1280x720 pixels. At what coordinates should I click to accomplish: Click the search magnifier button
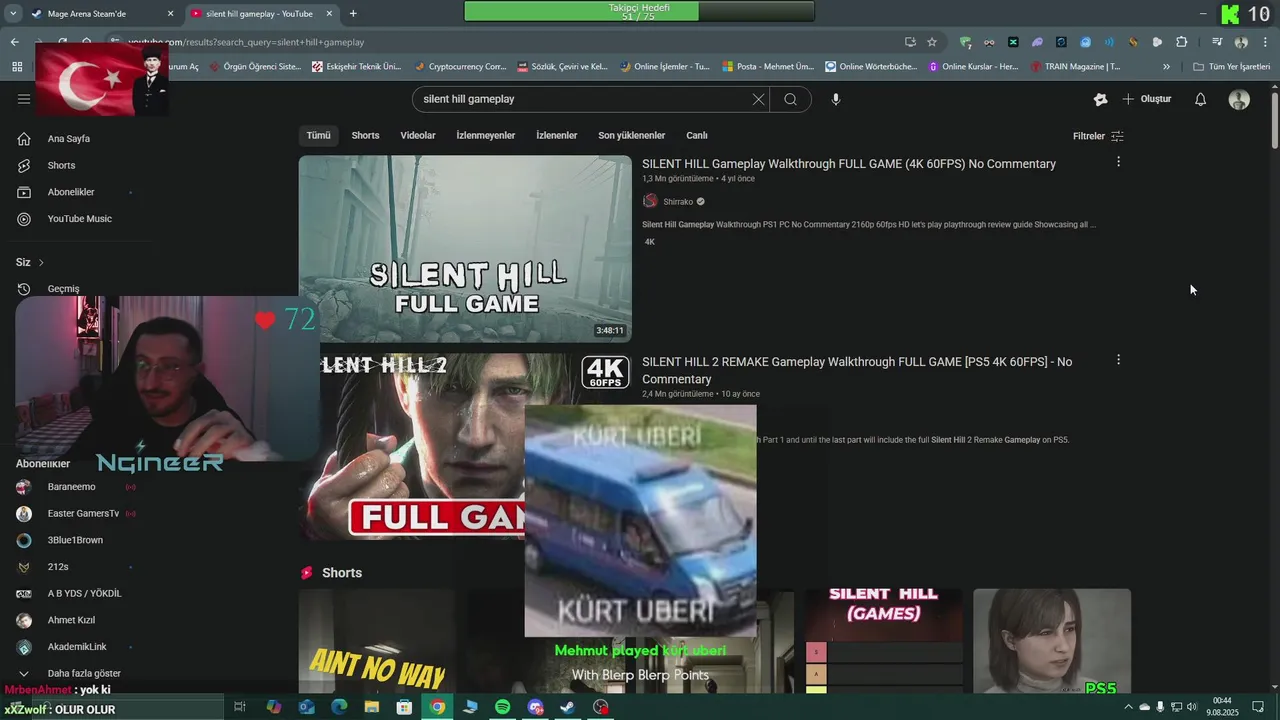[791, 99]
